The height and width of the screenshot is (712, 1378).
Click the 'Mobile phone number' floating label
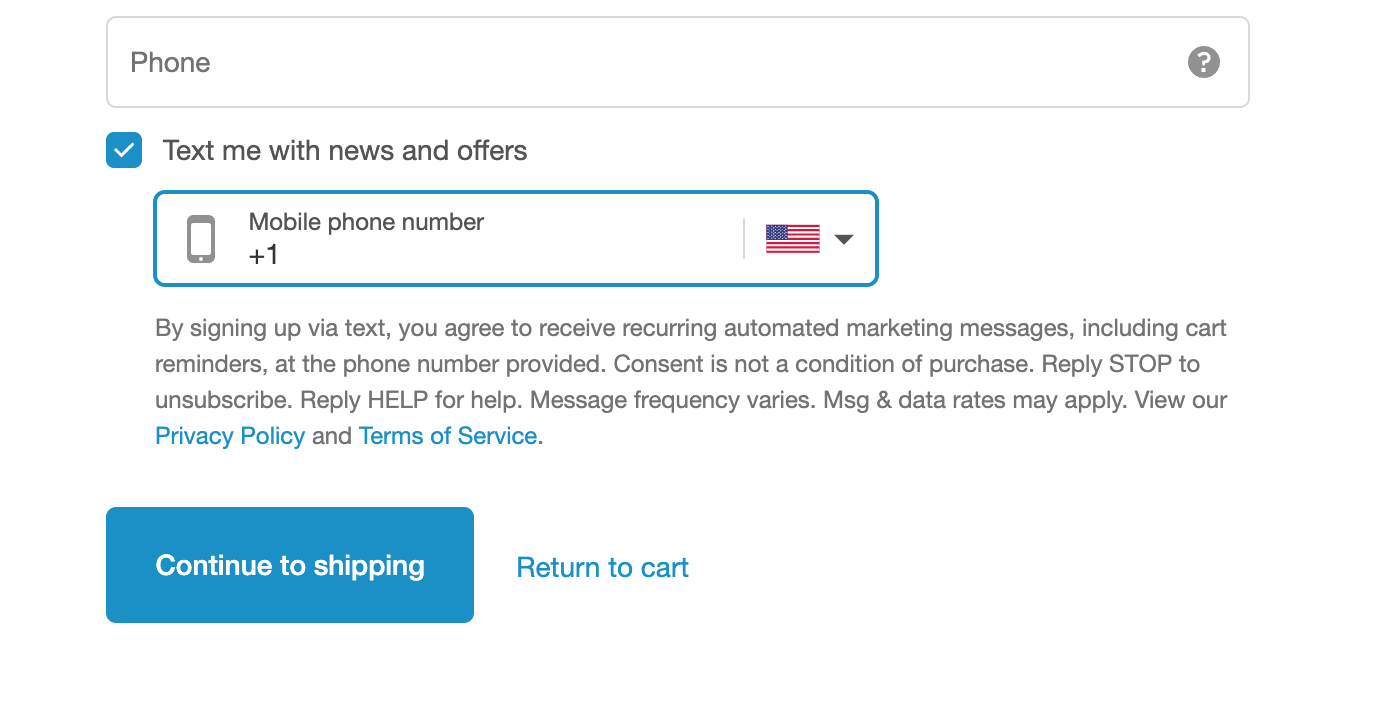tap(366, 222)
